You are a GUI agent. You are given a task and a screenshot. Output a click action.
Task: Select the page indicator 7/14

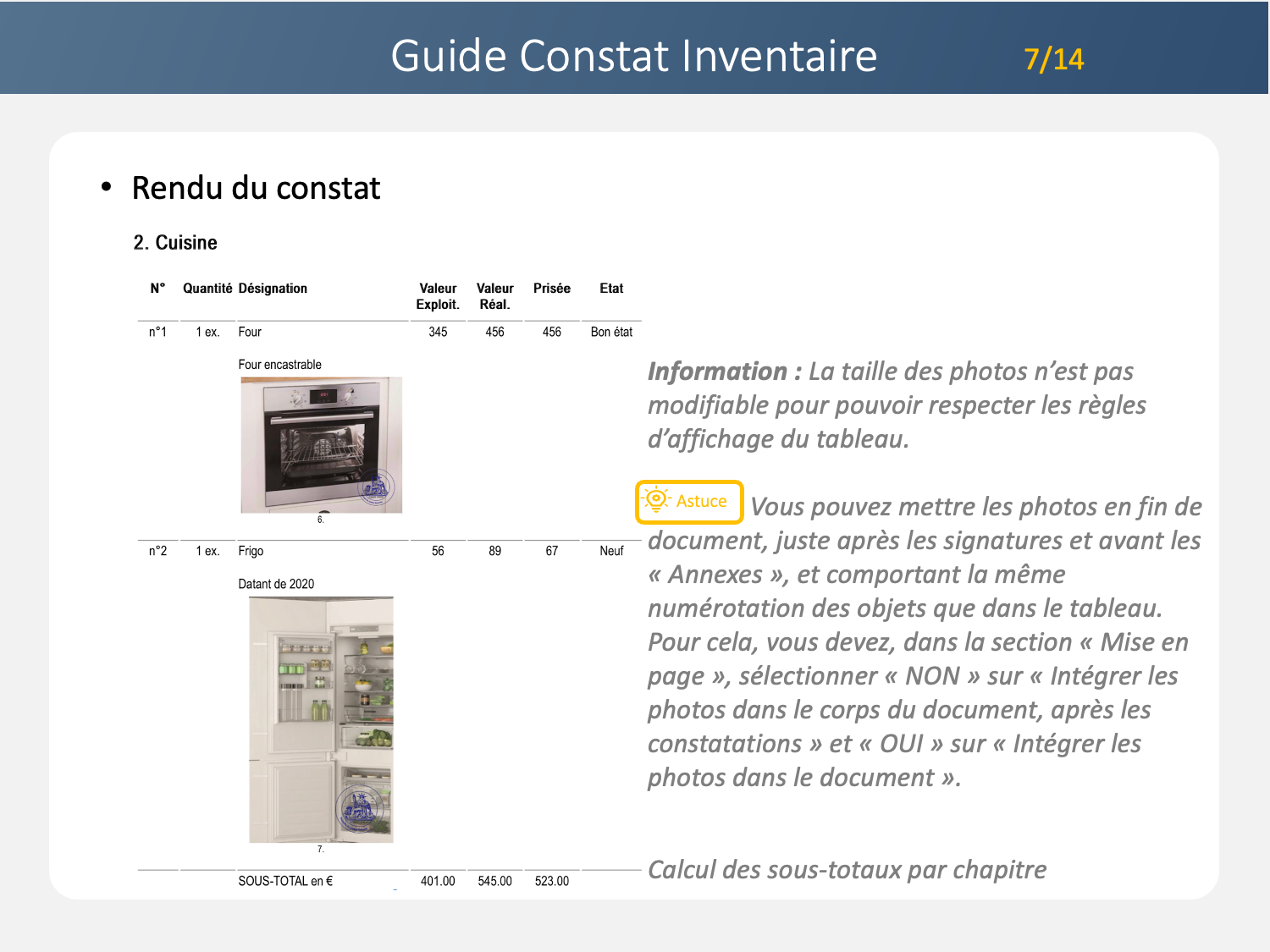pyautogui.click(x=1053, y=59)
